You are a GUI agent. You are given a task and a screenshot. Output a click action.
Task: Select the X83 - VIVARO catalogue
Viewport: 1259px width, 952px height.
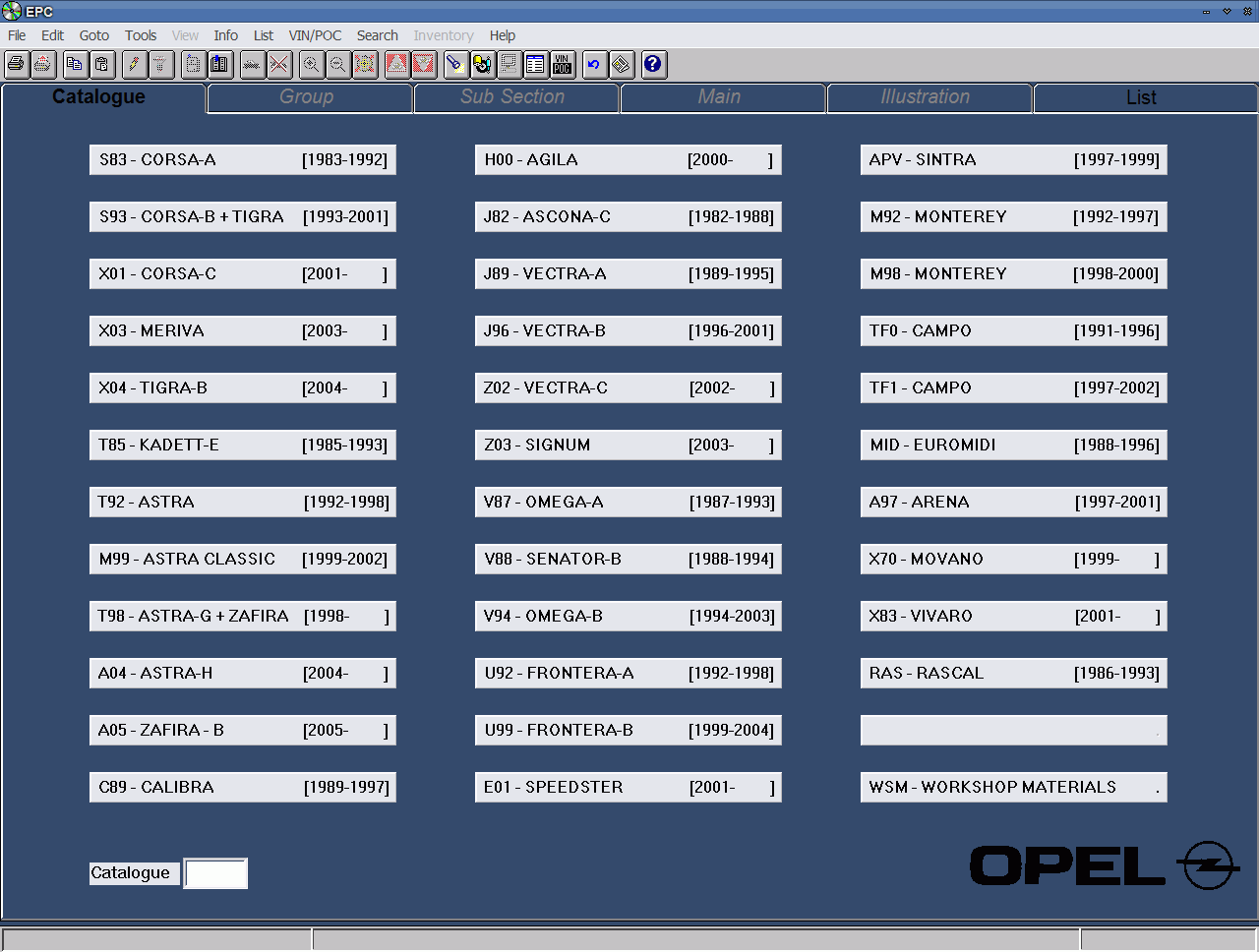click(x=1014, y=617)
